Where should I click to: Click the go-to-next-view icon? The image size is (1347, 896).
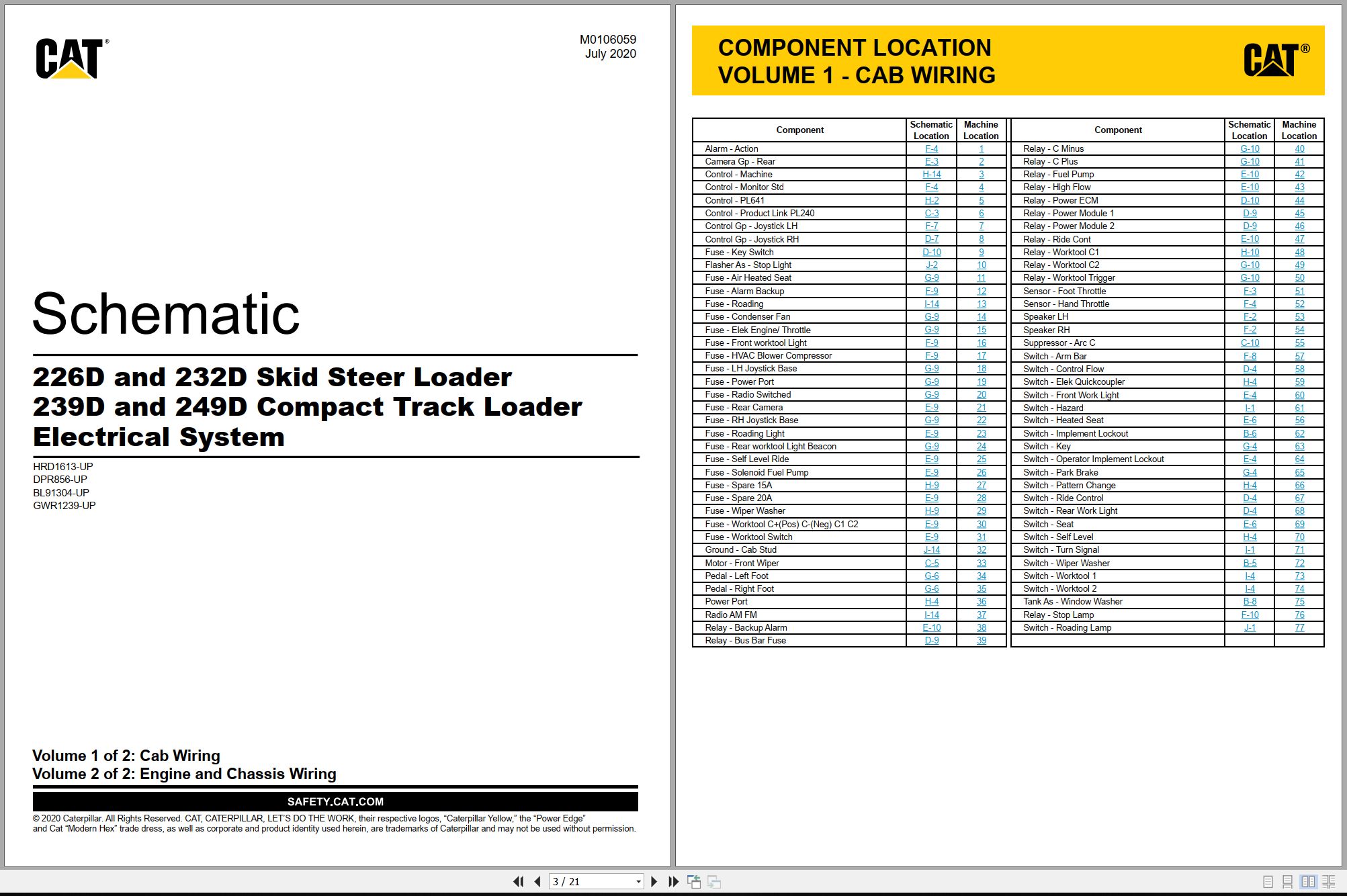[x=714, y=881]
